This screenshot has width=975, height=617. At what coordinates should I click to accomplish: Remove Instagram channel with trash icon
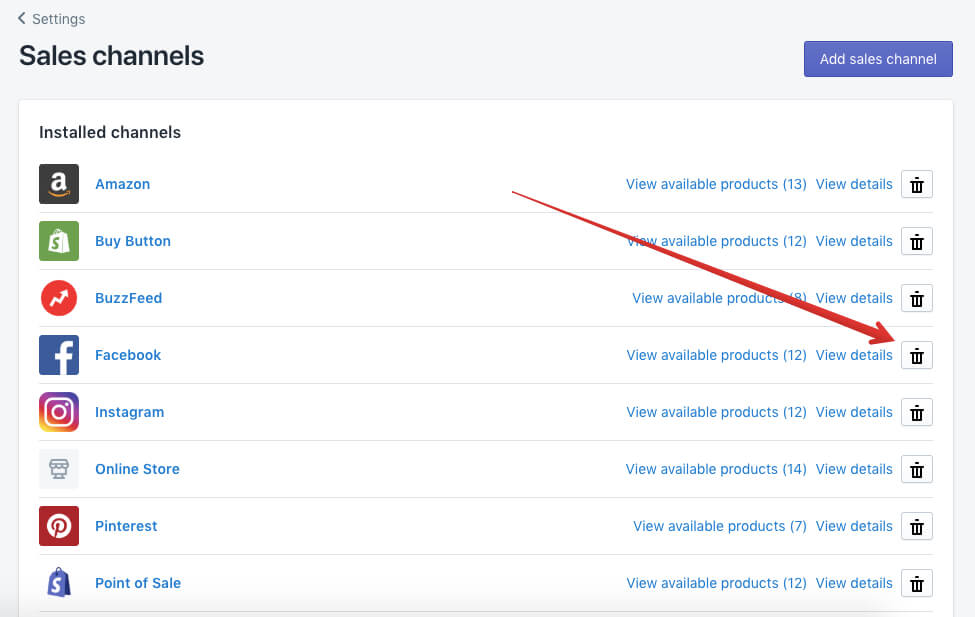point(917,413)
